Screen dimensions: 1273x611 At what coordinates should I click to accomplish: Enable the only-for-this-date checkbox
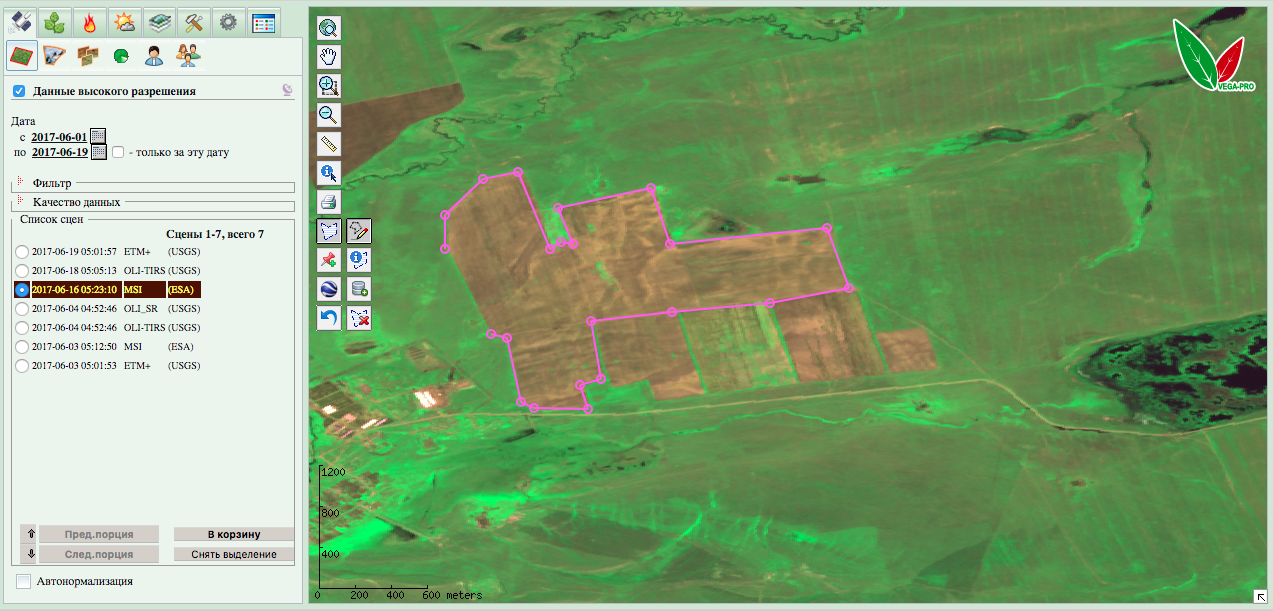(118, 153)
